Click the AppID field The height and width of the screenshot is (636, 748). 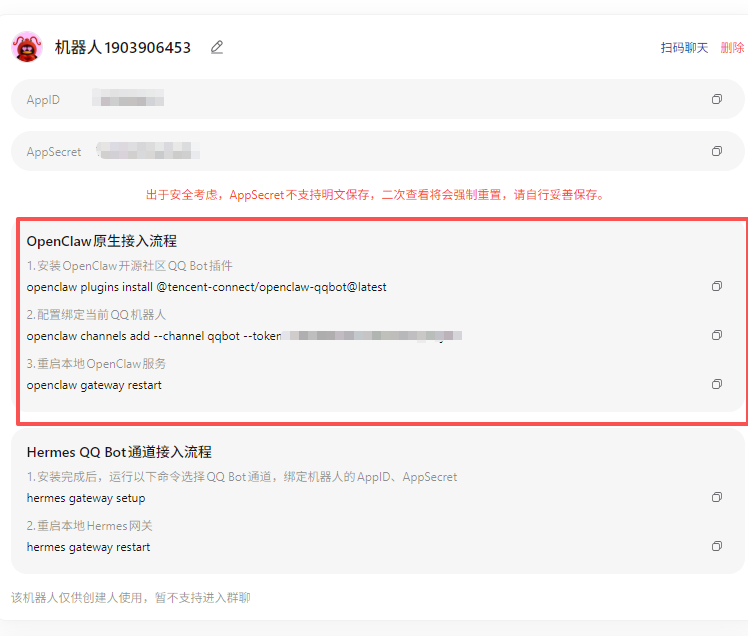377,99
